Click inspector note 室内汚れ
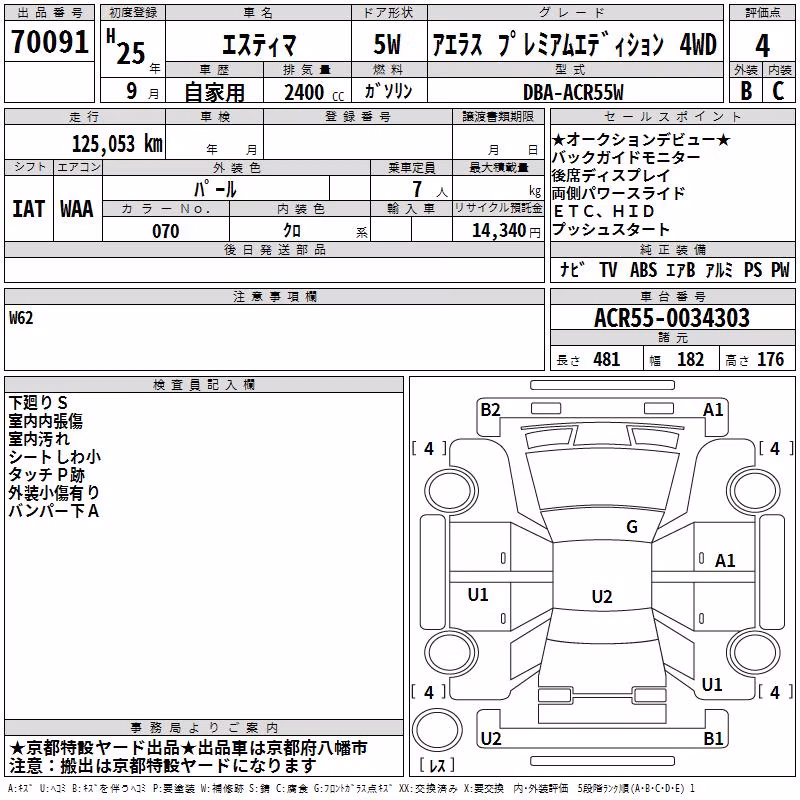This screenshot has width=800, height=800. [39, 439]
